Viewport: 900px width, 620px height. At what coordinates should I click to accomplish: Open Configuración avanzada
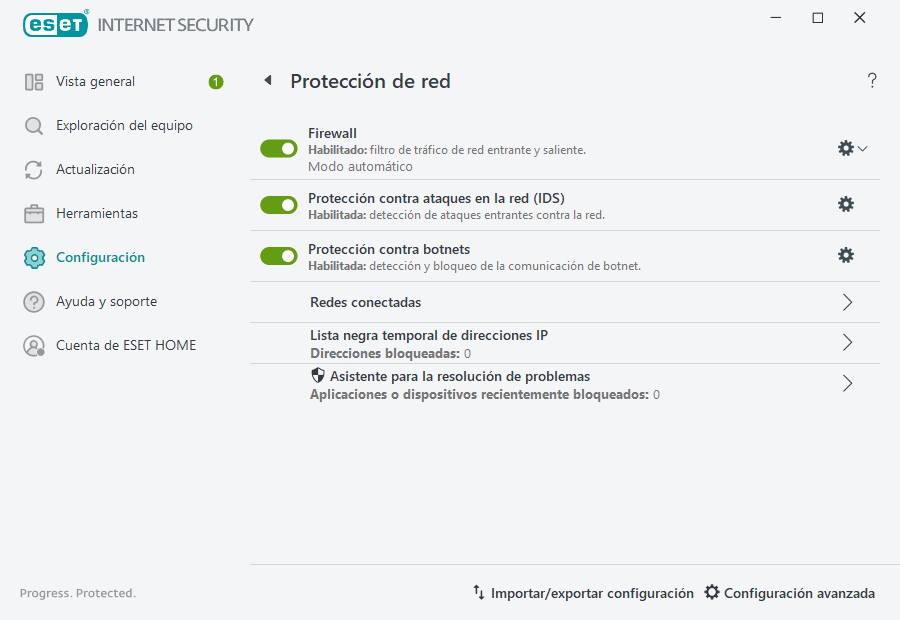pos(789,593)
